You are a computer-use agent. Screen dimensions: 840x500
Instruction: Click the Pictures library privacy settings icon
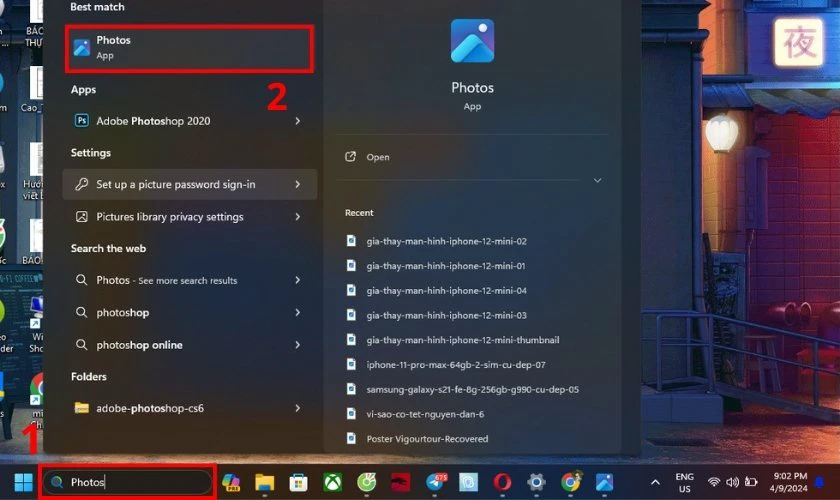pyautogui.click(x=81, y=217)
